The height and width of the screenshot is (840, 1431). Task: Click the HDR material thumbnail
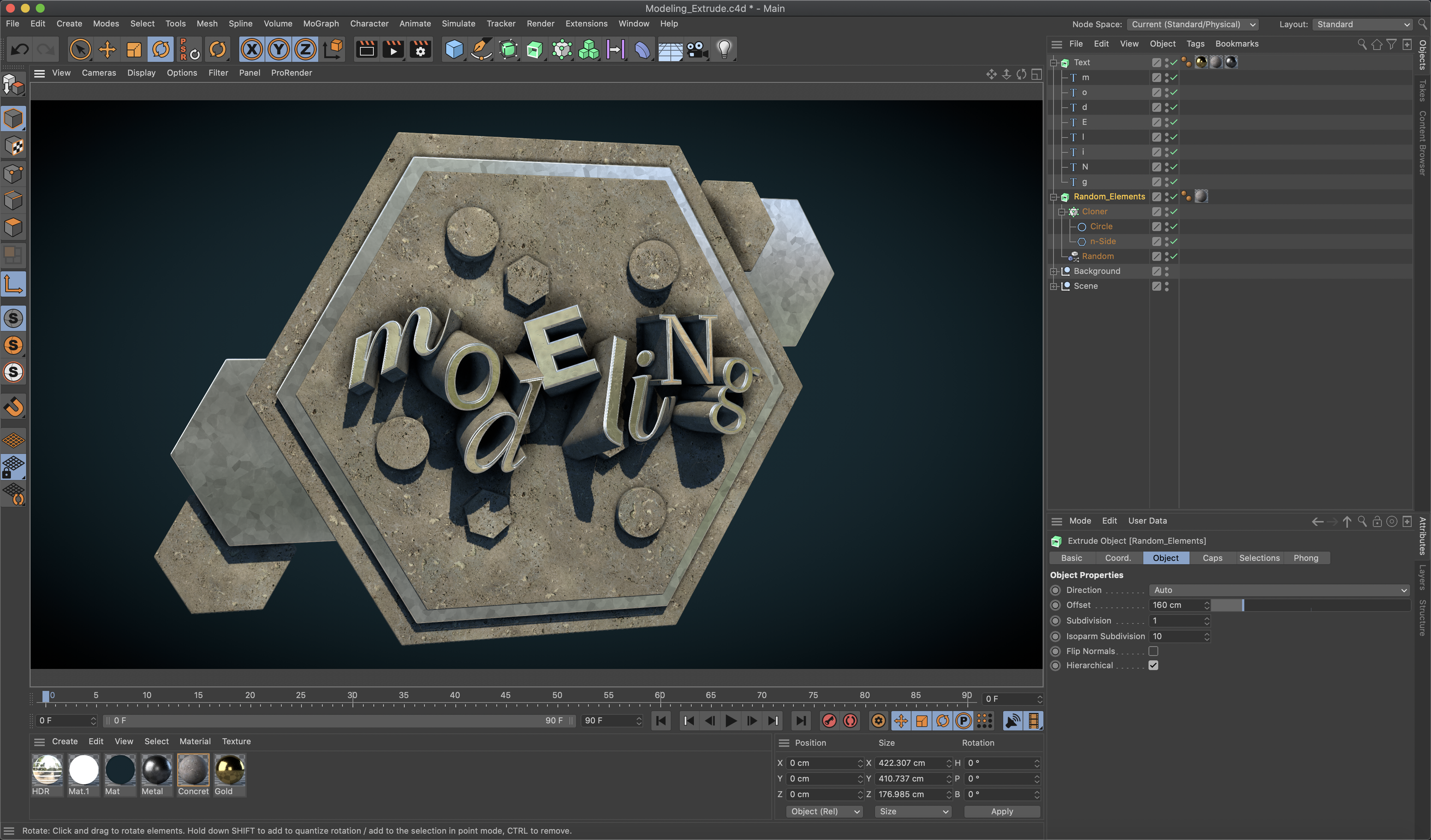pyautogui.click(x=46, y=769)
